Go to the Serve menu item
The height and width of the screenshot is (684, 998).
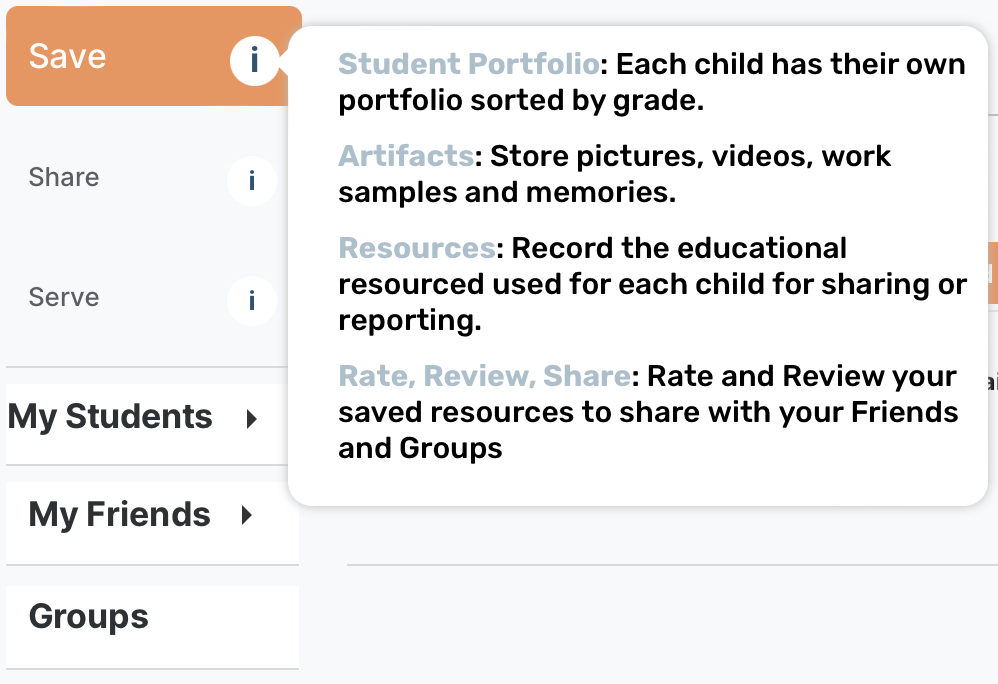point(64,298)
